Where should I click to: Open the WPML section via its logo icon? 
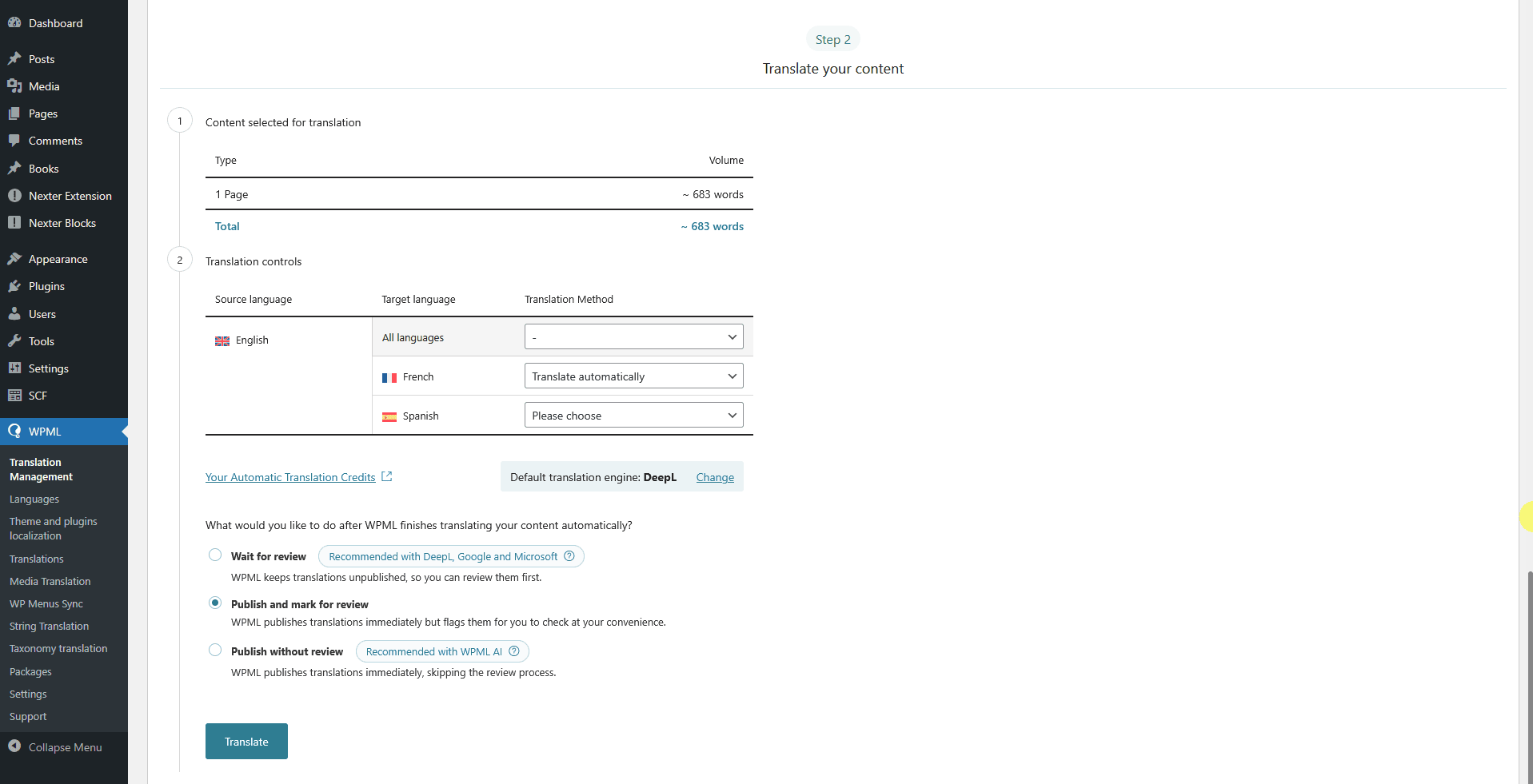click(x=14, y=431)
